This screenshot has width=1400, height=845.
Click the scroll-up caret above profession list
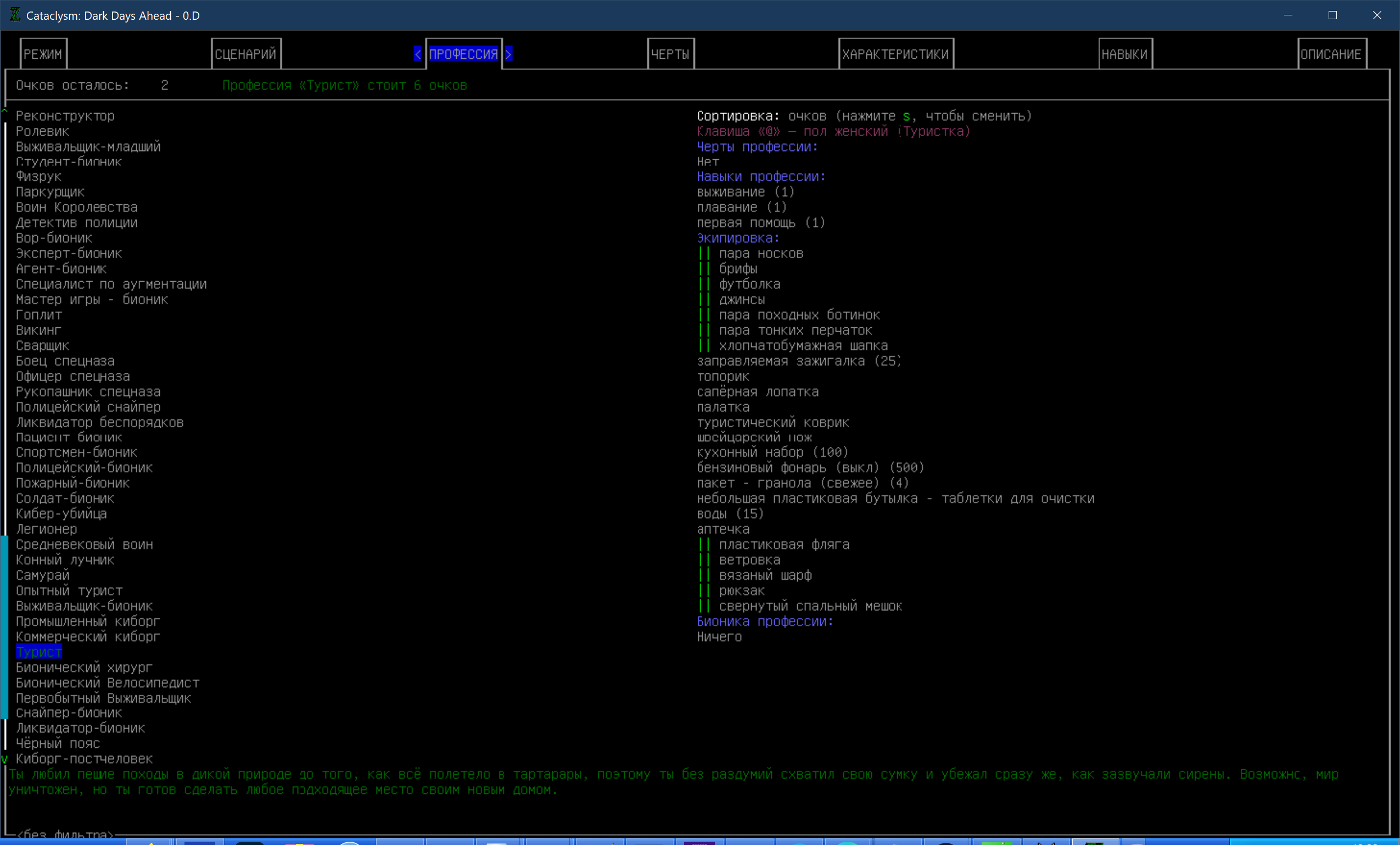(4, 111)
